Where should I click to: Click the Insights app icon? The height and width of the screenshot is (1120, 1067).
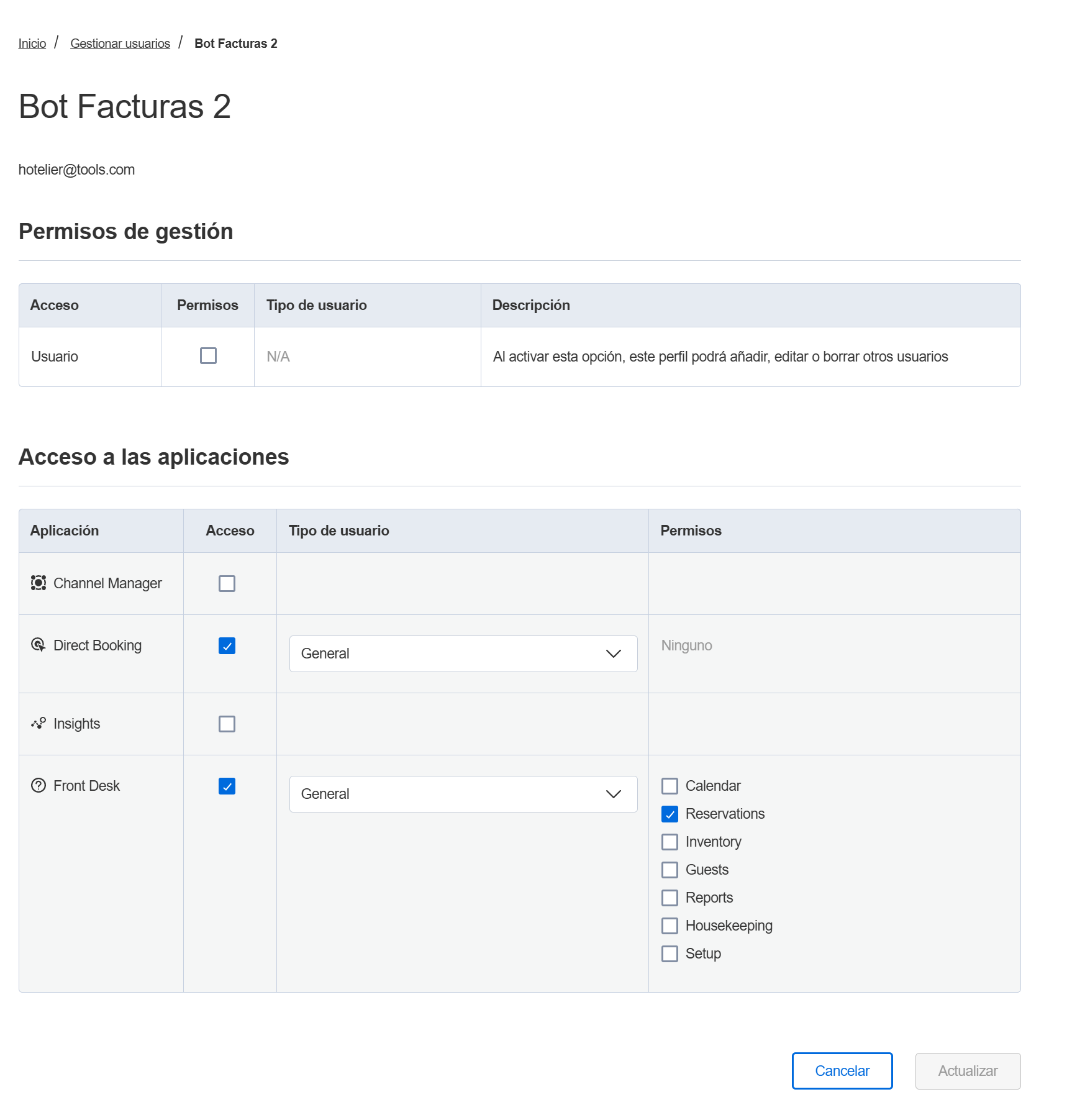pyautogui.click(x=39, y=723)
